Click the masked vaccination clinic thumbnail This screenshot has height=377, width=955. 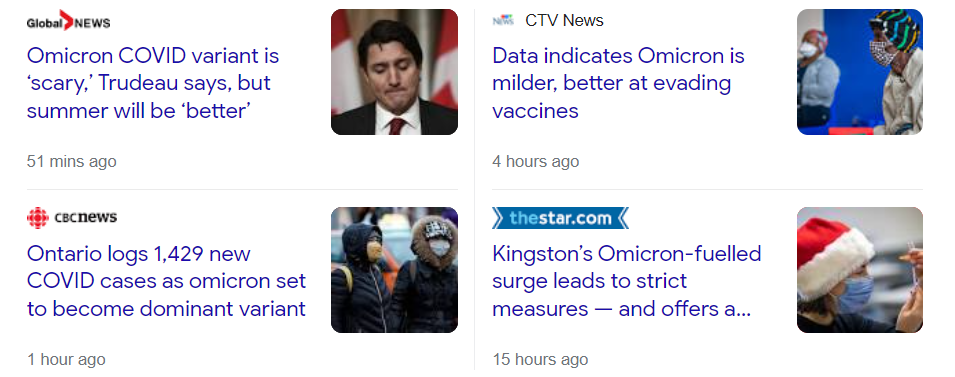click(859, 72)
